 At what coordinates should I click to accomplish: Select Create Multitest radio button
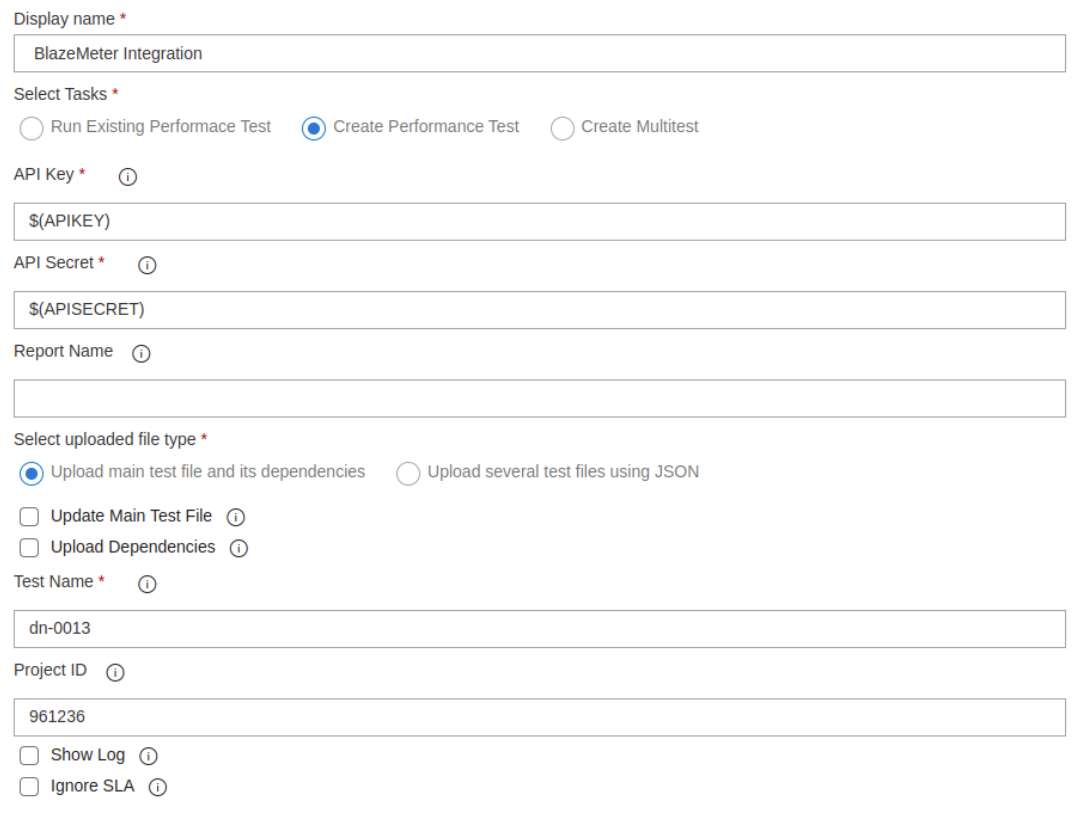pos(562,128)
